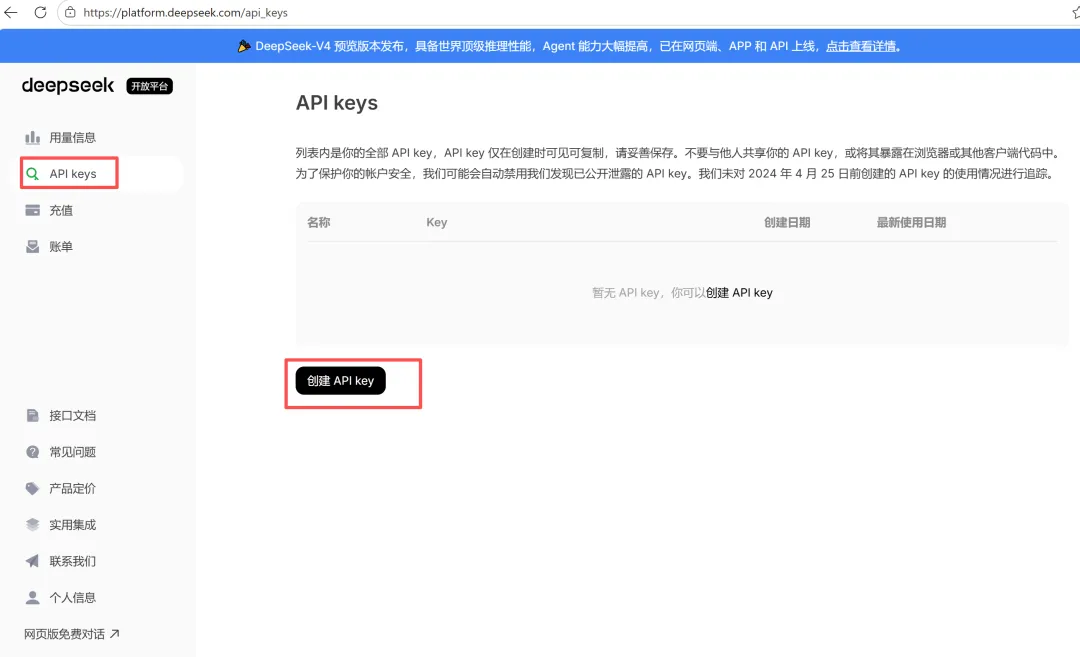This screenshot has height=657, width=1080.
Task: Click the site info lock icon
Action: pyautogui.click(x=70, y=12)
